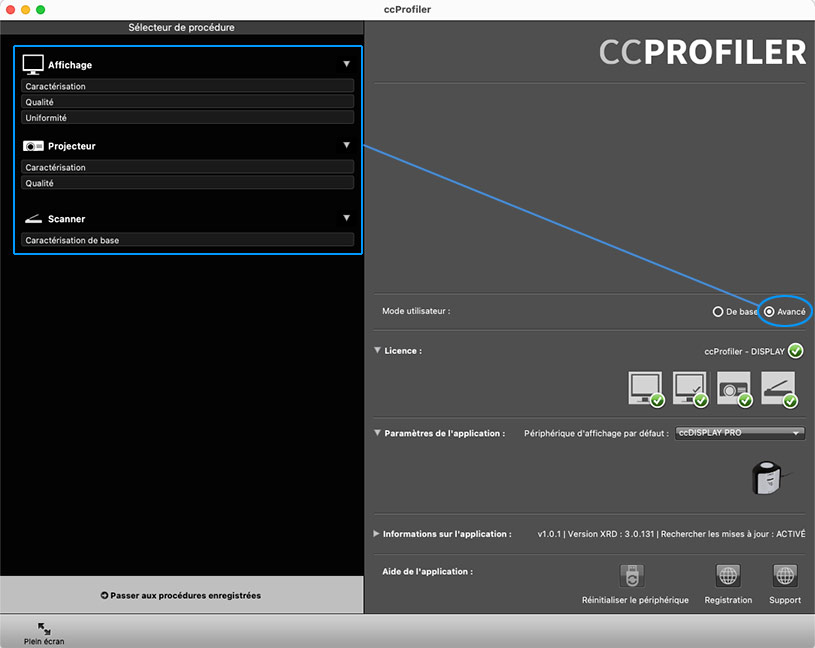Collapse the Scanner section arrow

(346, 218)
